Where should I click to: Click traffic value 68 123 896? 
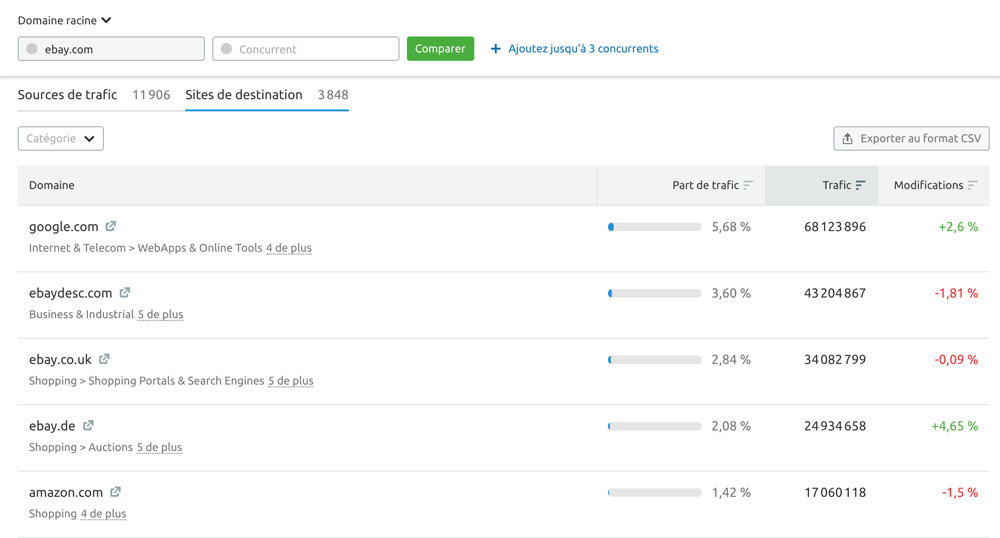pos(835,226)
